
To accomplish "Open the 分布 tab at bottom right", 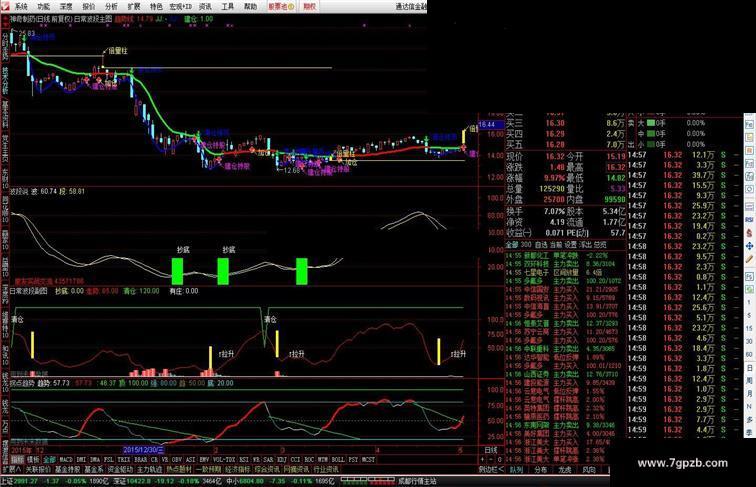I will pyautogui.click(x=541, y=469).
